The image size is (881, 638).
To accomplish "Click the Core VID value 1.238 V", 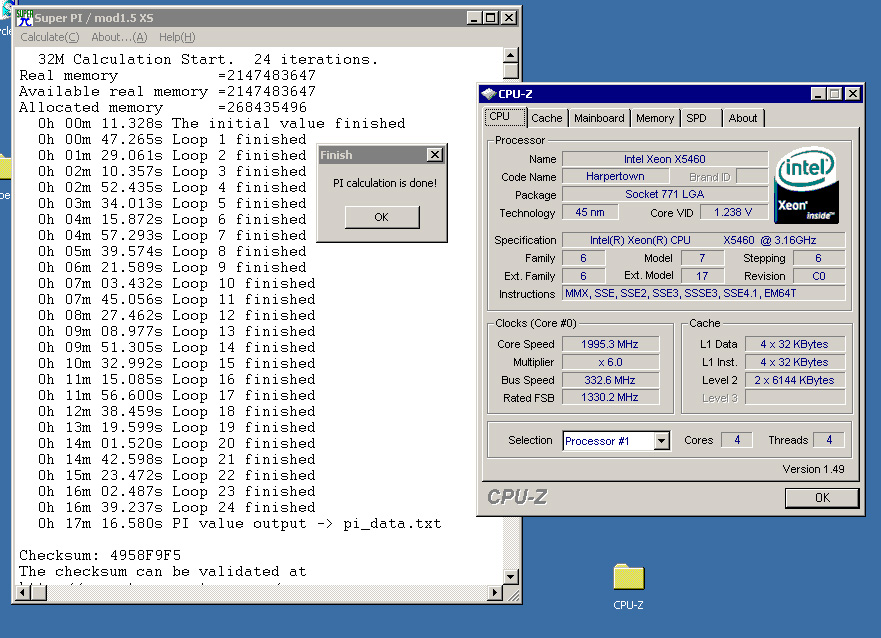I will pos(733,212).
